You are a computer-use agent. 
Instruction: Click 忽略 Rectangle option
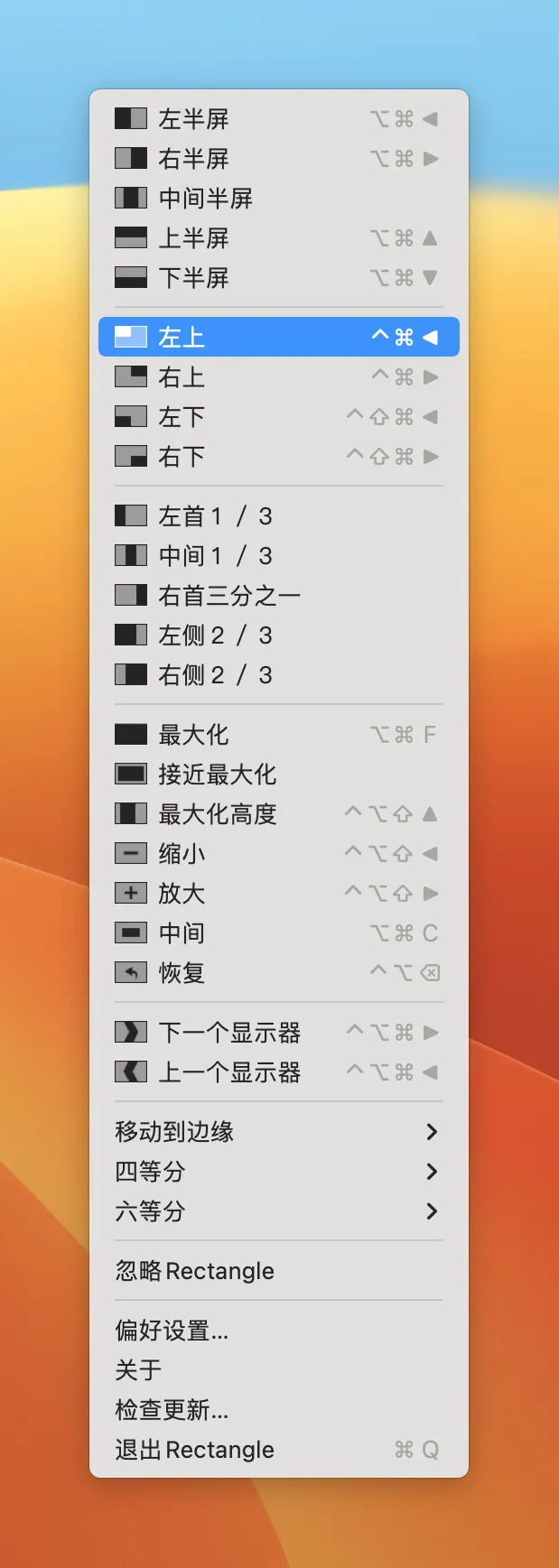194,1270
